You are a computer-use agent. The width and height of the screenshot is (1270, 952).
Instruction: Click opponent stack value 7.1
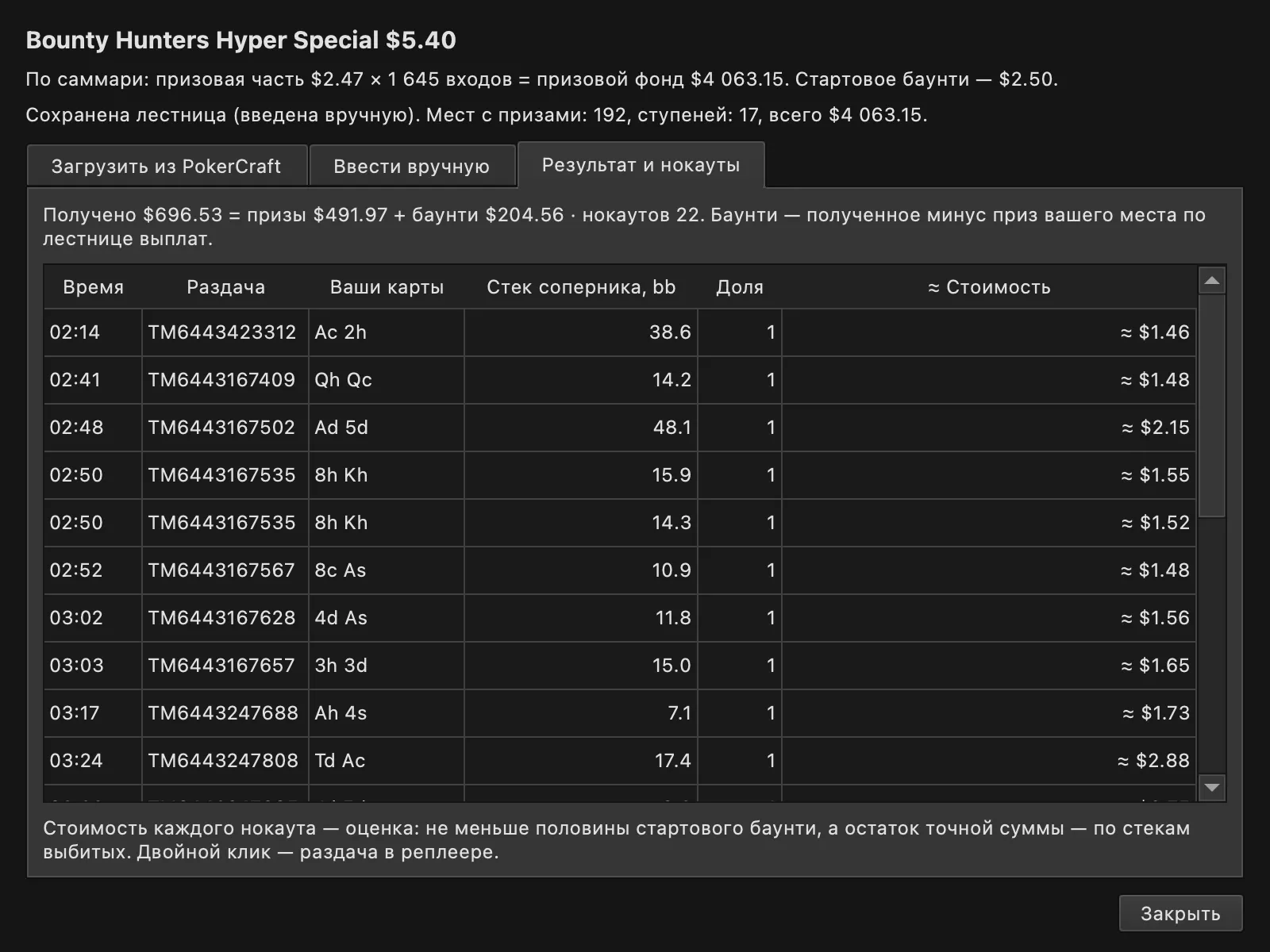[x=581, y=713]
